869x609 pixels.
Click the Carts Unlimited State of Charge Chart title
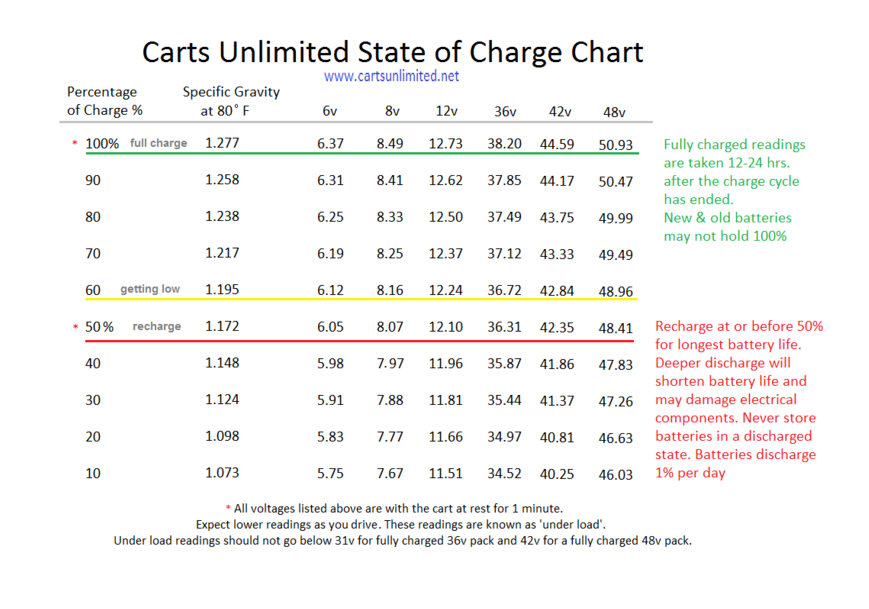click(392, 51)
